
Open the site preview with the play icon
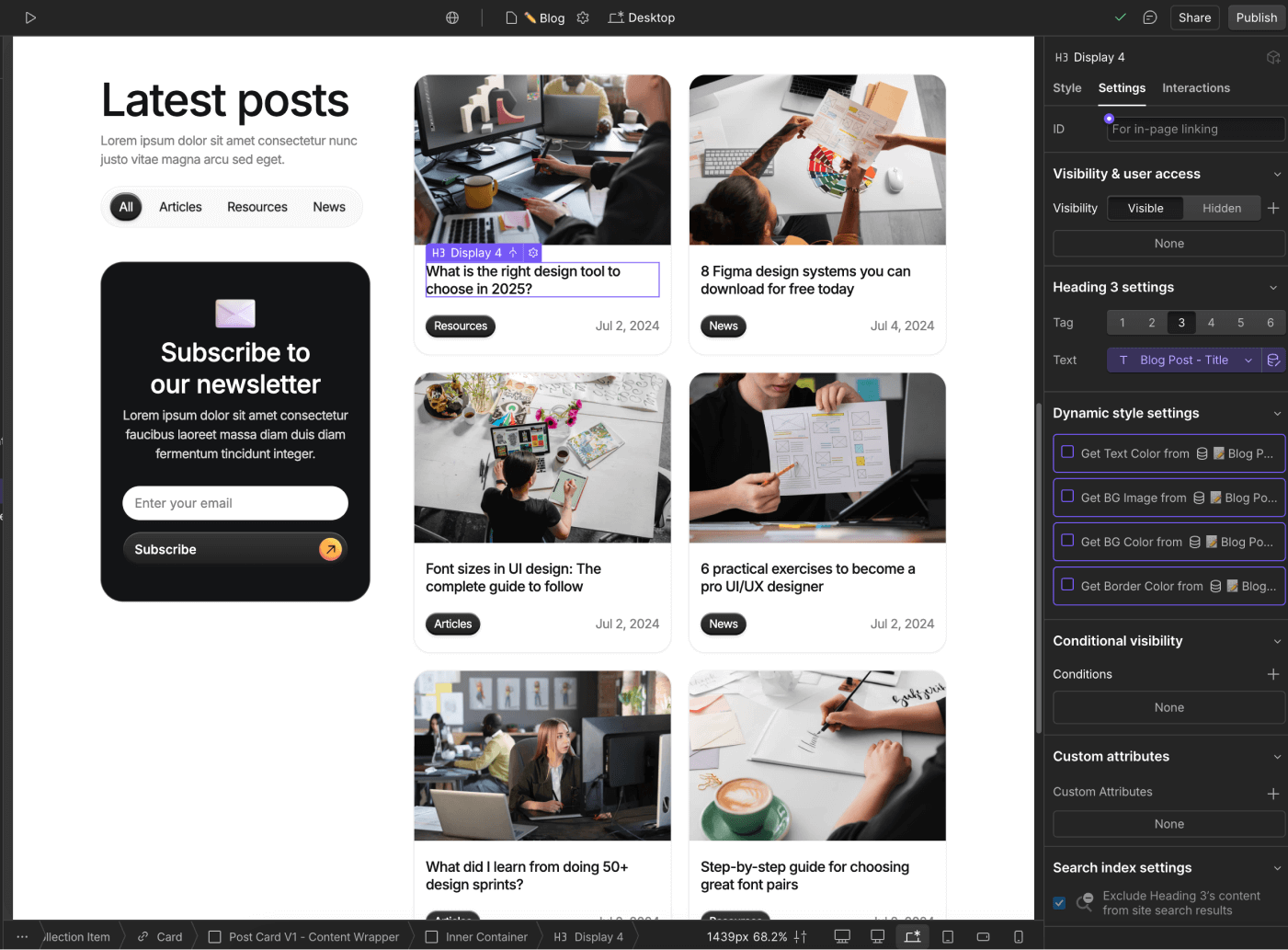pos(30,17)
